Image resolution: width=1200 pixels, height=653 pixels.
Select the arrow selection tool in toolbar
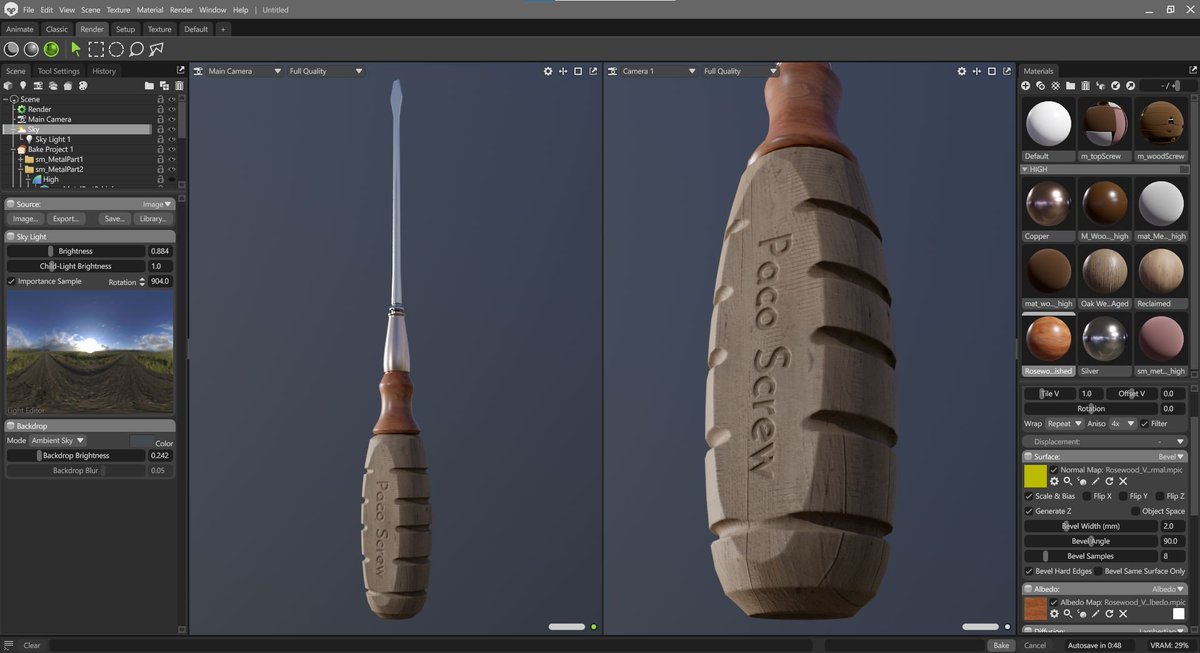[76, 49]
